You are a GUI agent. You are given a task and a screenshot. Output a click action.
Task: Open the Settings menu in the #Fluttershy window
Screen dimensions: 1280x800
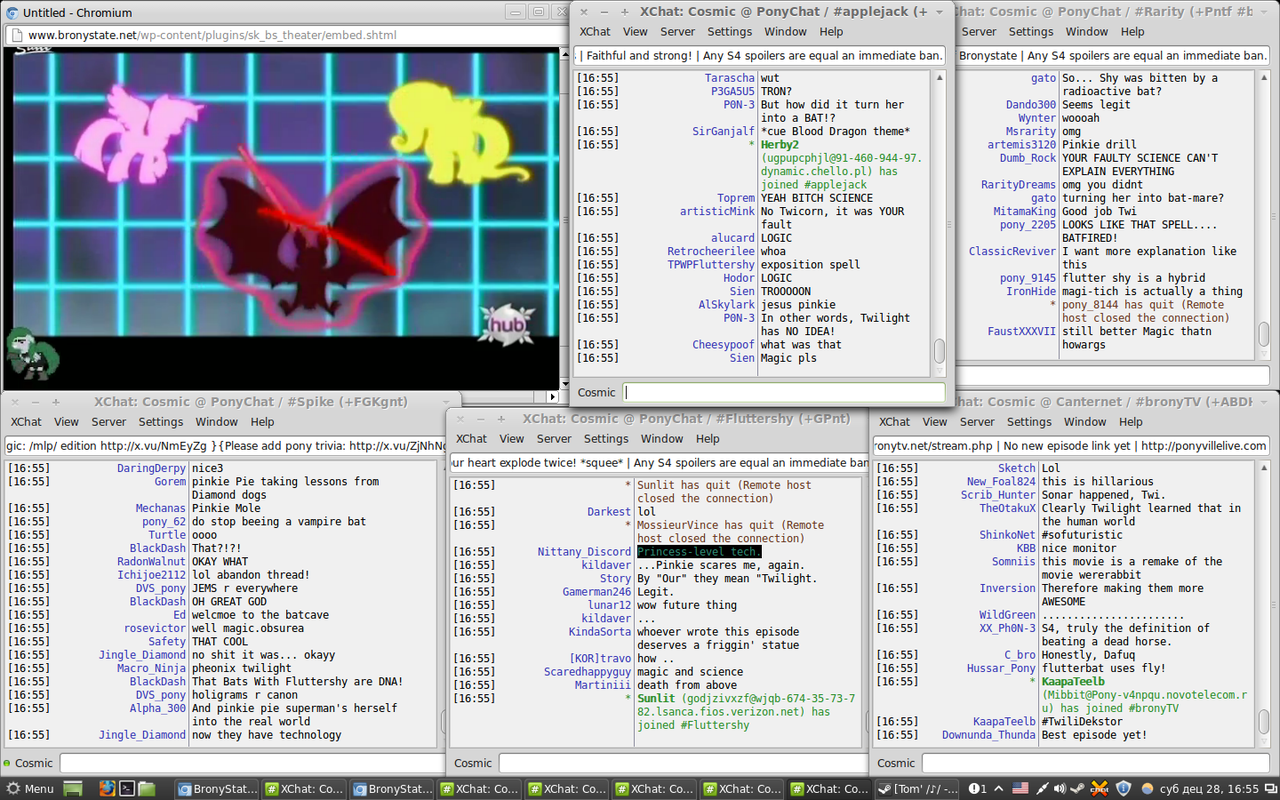(x=606, y=439)
